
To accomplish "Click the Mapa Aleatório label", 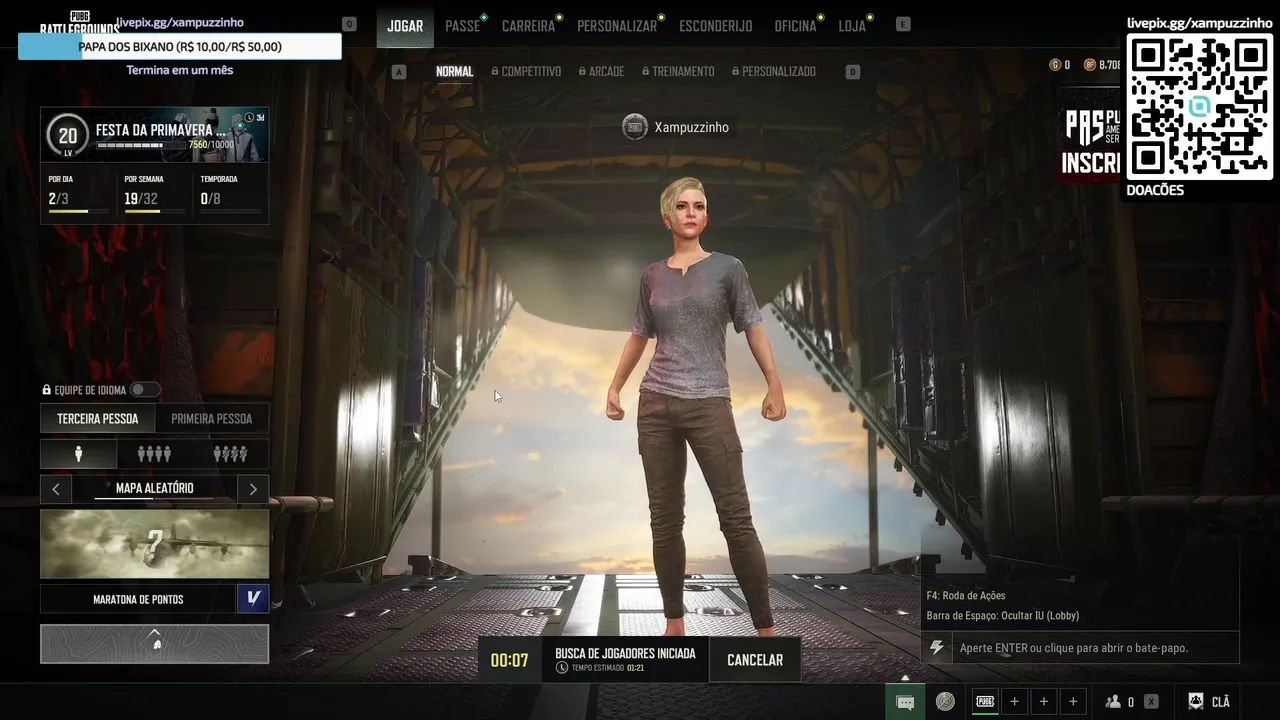I will 155,488.
